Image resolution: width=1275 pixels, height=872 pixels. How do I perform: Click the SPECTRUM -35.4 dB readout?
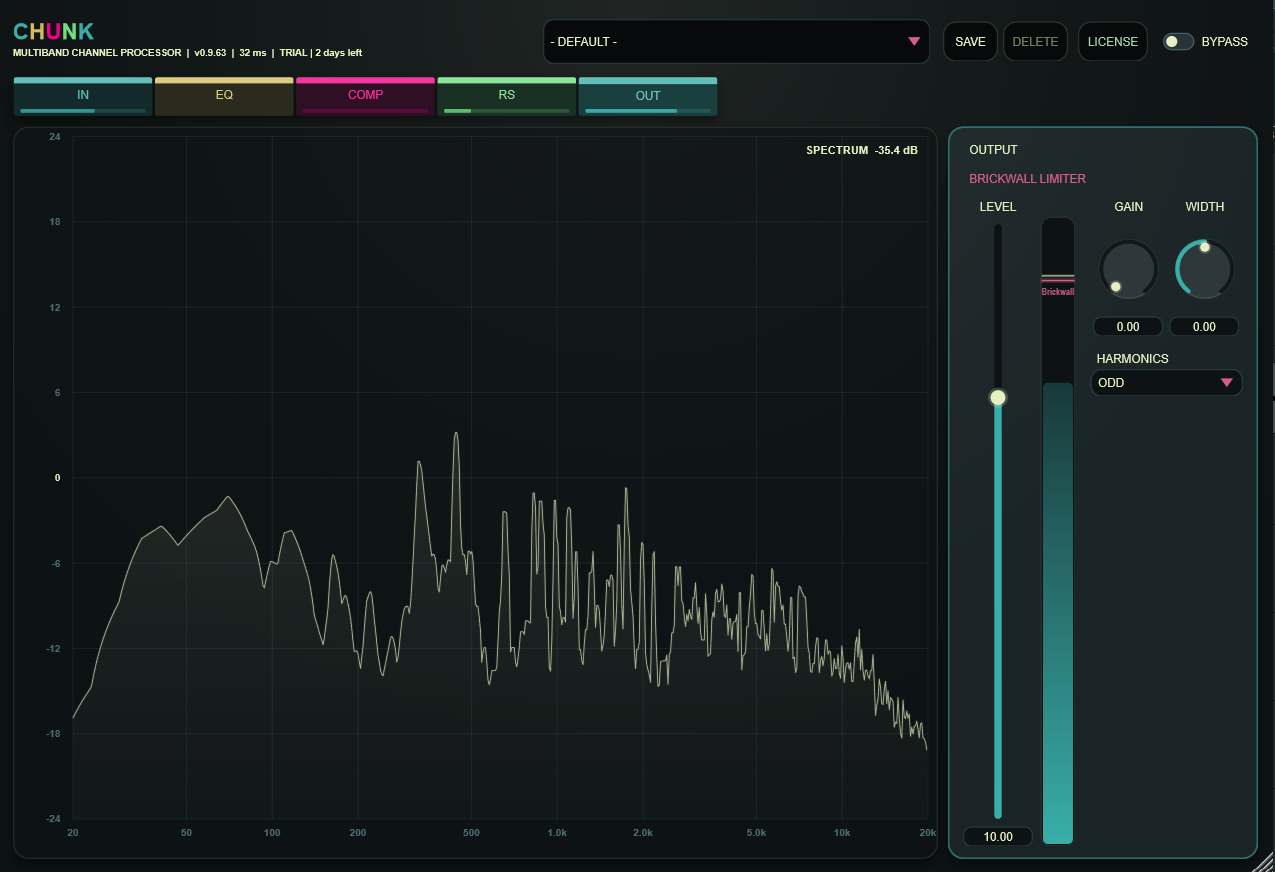pyautogui.click(x=861, y=151)
